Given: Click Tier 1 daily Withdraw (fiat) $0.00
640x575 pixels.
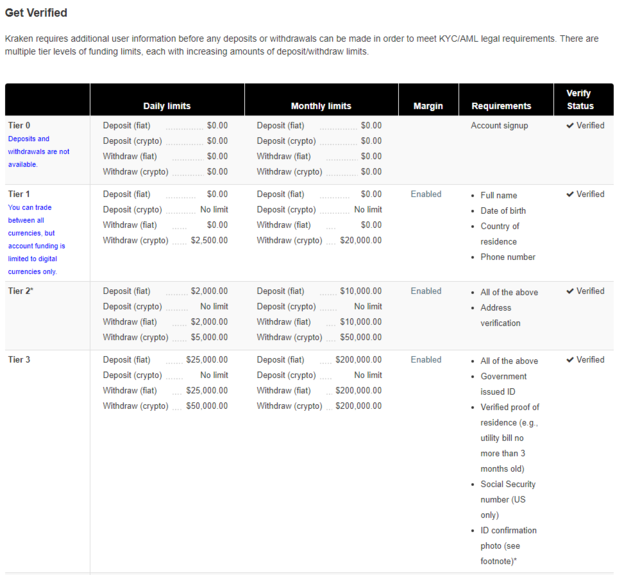Looking at the screenshot, I should 217,225.
